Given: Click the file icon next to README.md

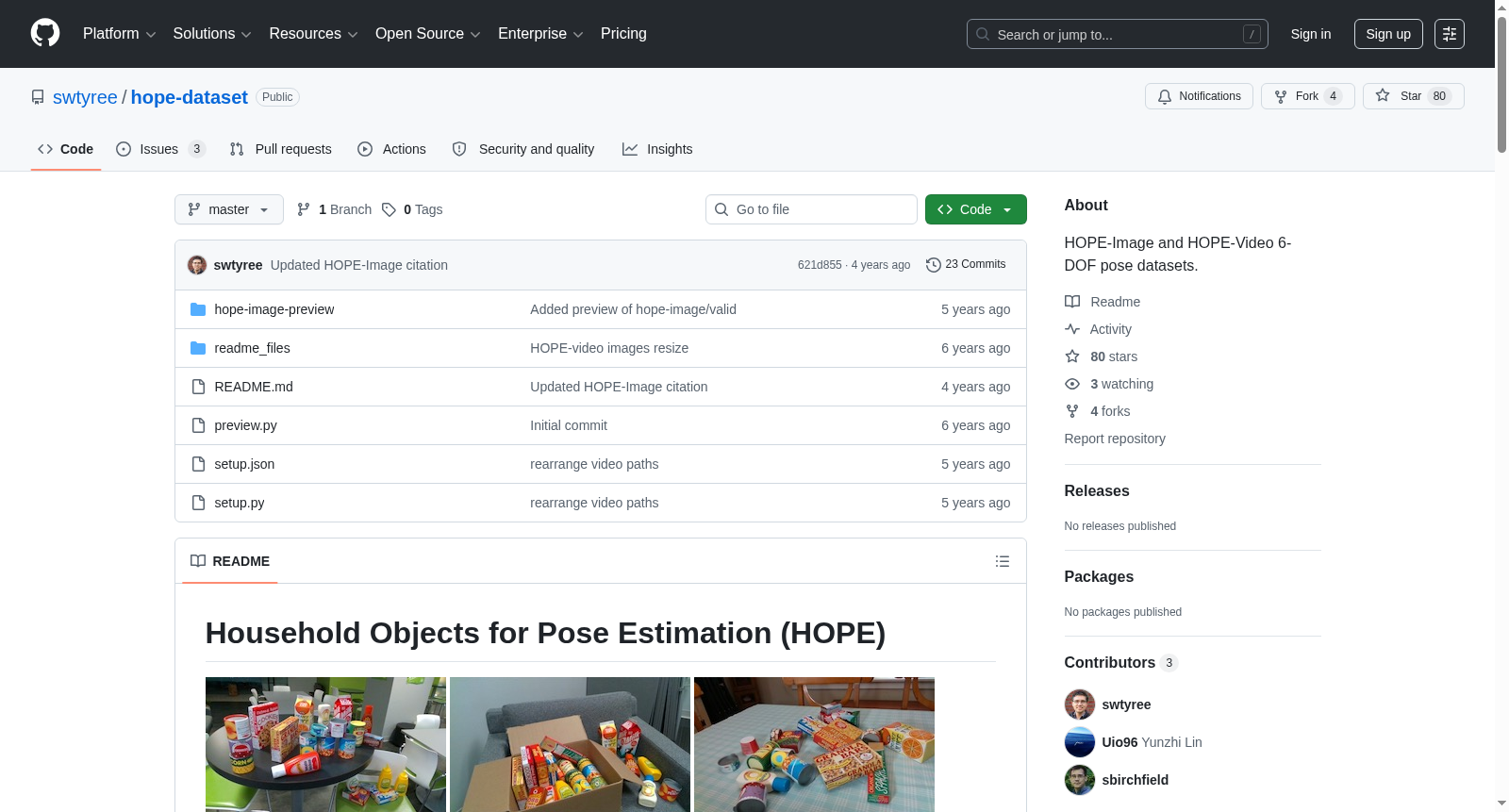Looking at the screenshot, I should (x=198, y=387).
